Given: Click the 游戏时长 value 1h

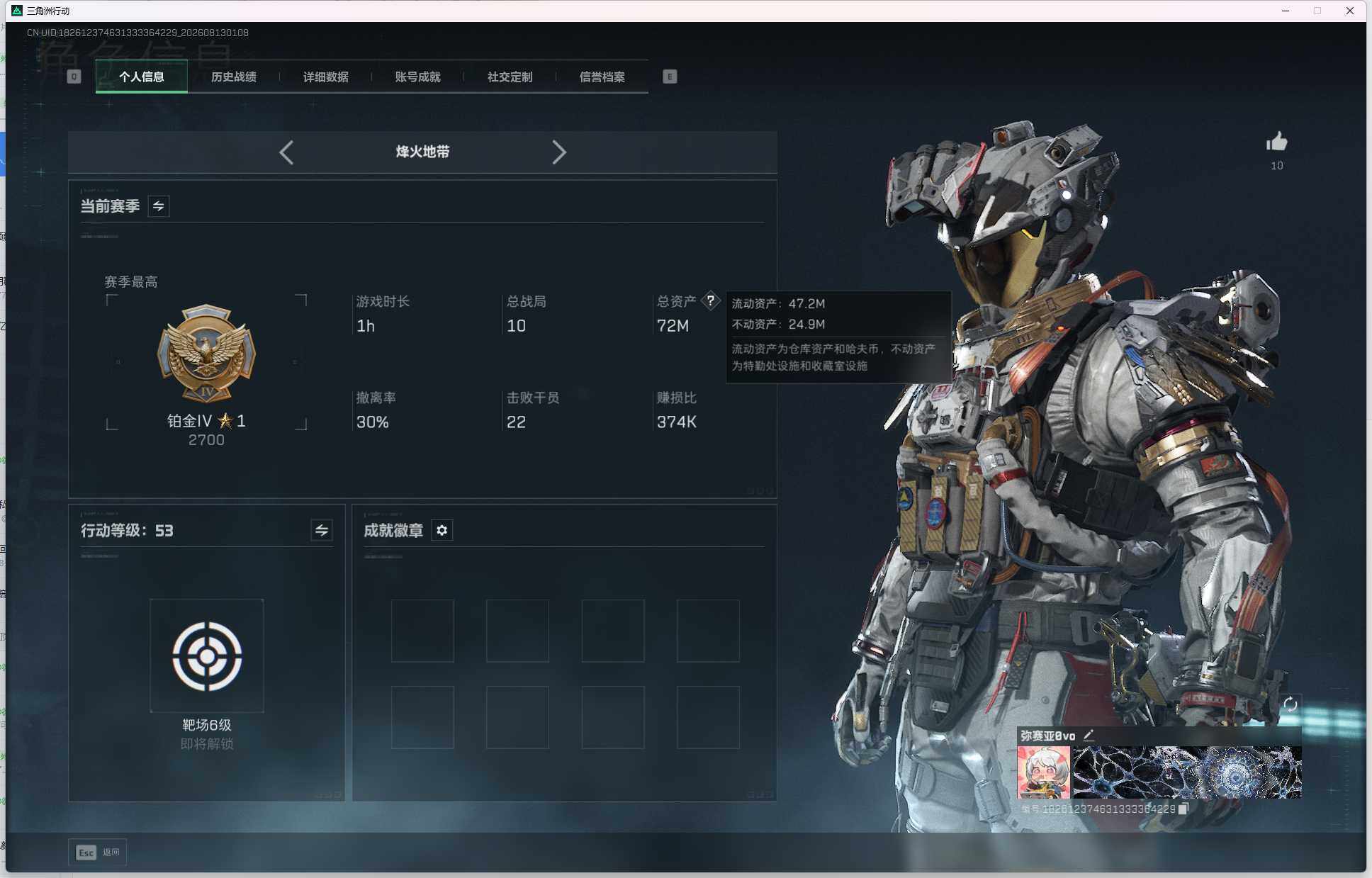Looking at the screenshot, I should (366, 326).
